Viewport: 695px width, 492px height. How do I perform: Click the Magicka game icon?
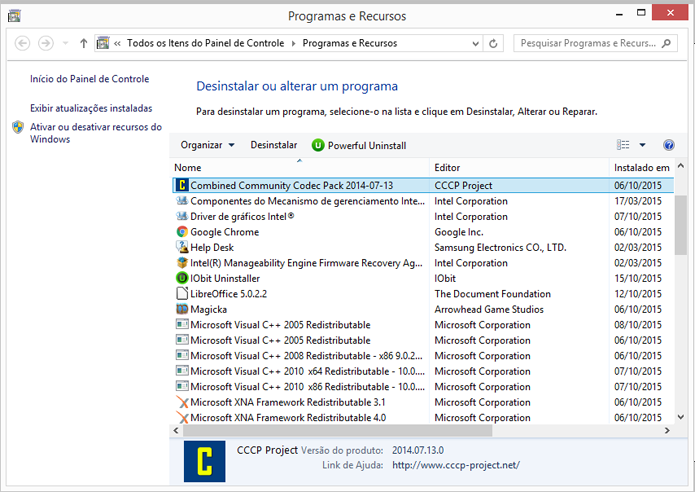tap(182, 309)
